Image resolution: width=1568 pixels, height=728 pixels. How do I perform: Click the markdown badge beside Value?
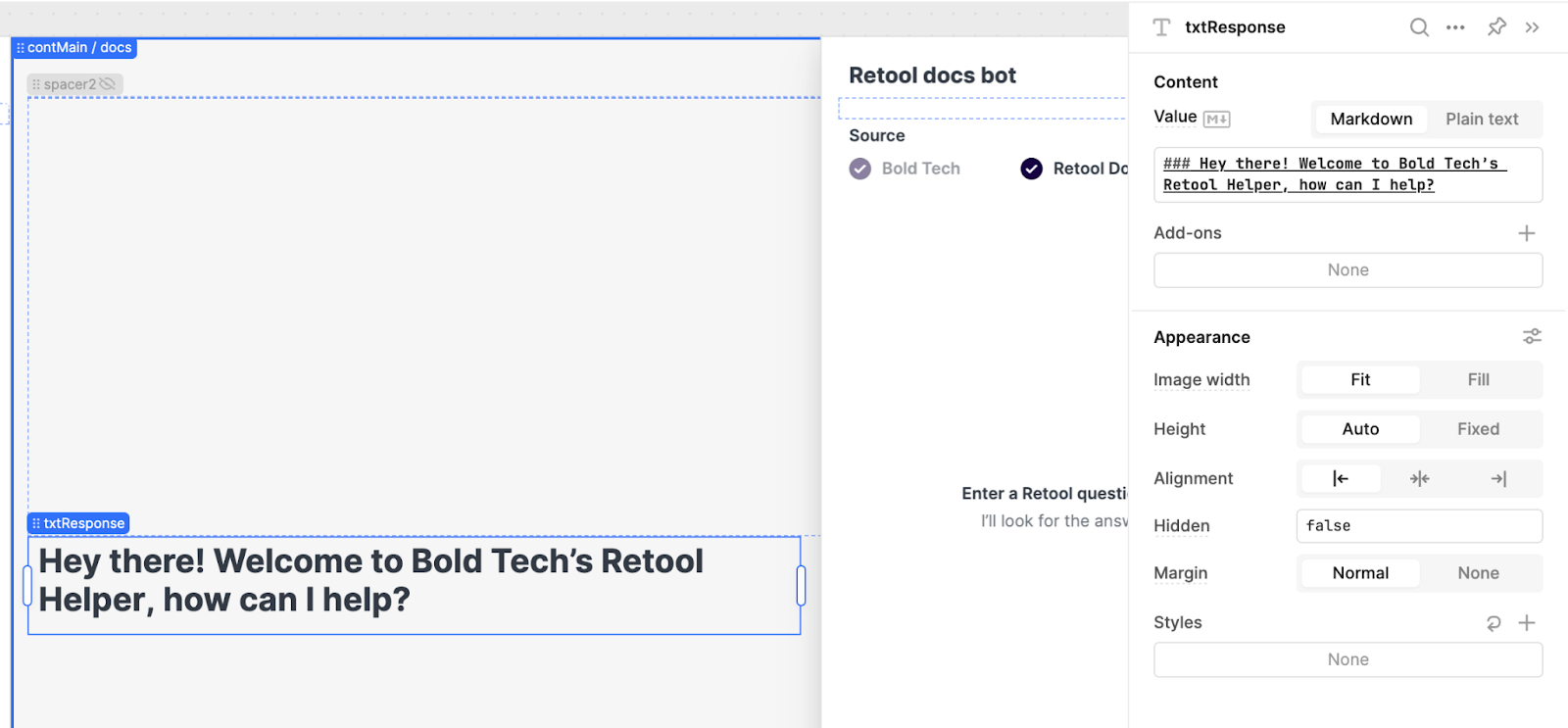click(x=1216, y=119)
